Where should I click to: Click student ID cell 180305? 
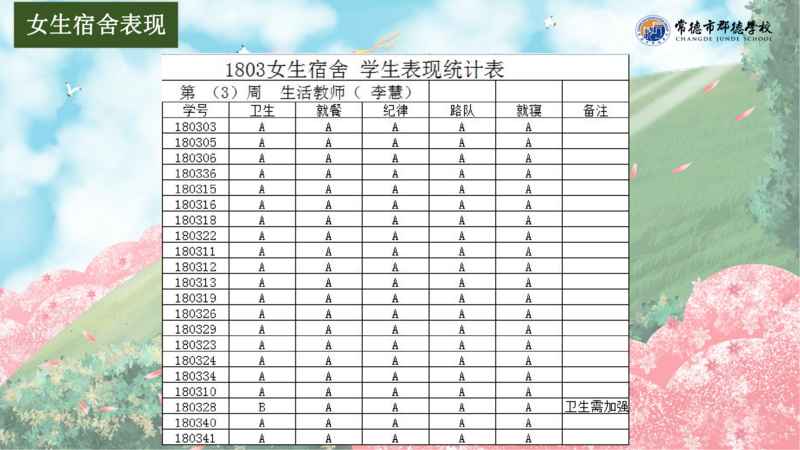coord(196,142)
